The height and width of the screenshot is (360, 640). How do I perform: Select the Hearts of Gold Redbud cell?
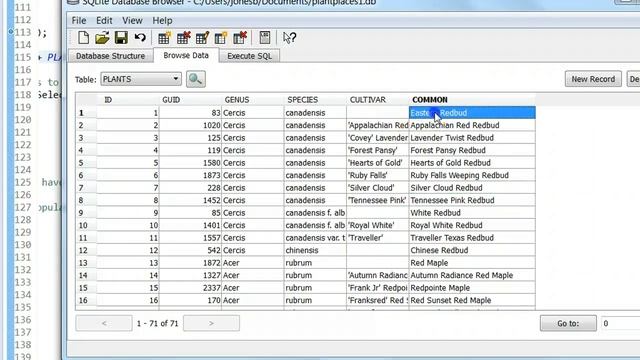click(x=472, y=163)
